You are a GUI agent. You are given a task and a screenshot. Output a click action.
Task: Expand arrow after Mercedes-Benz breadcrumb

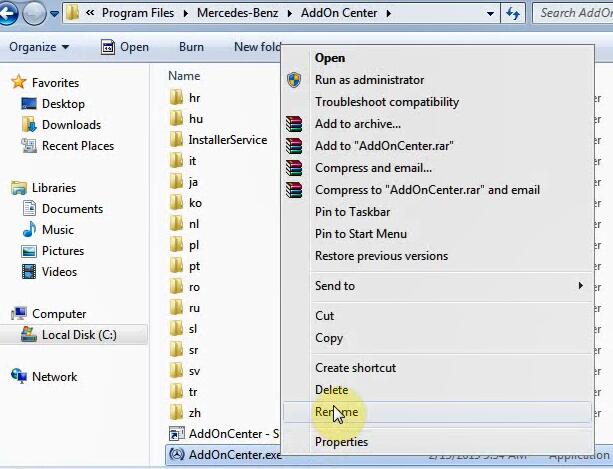(290, 14)
